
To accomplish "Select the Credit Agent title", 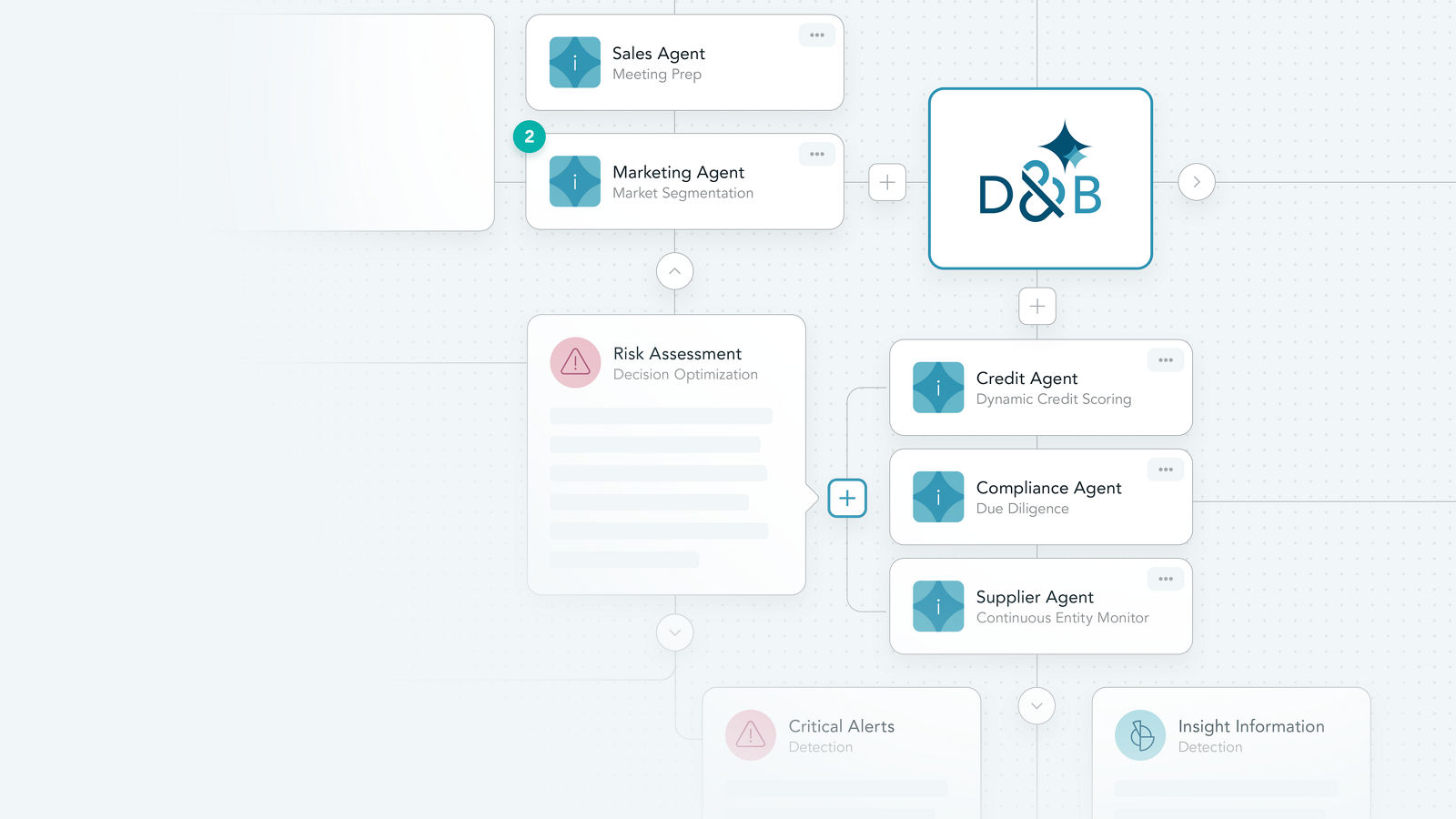I will pos(1027,379).
